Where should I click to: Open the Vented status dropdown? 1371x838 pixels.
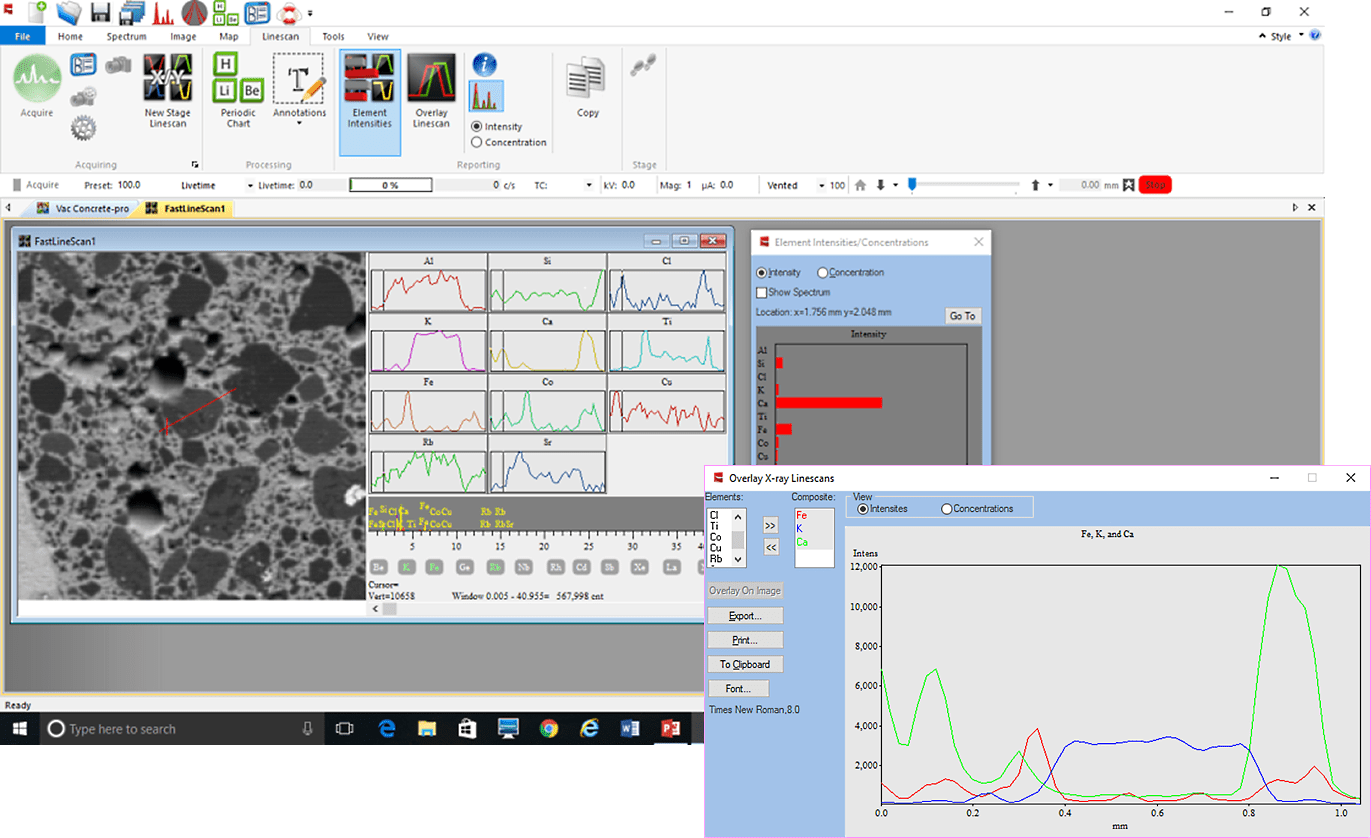click(x=821, y=185)
